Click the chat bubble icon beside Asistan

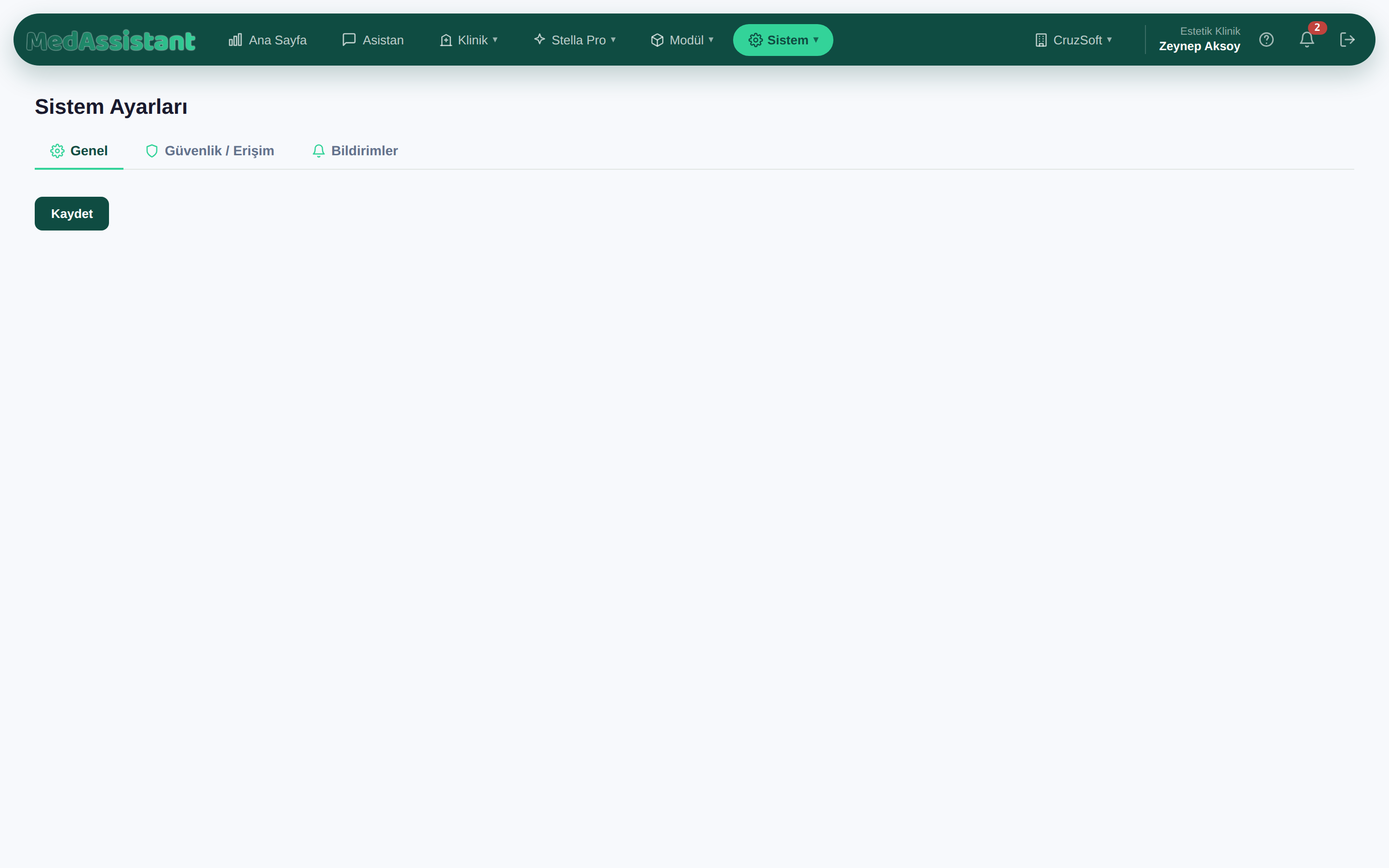pyautogui.click(x=349, y=40)
